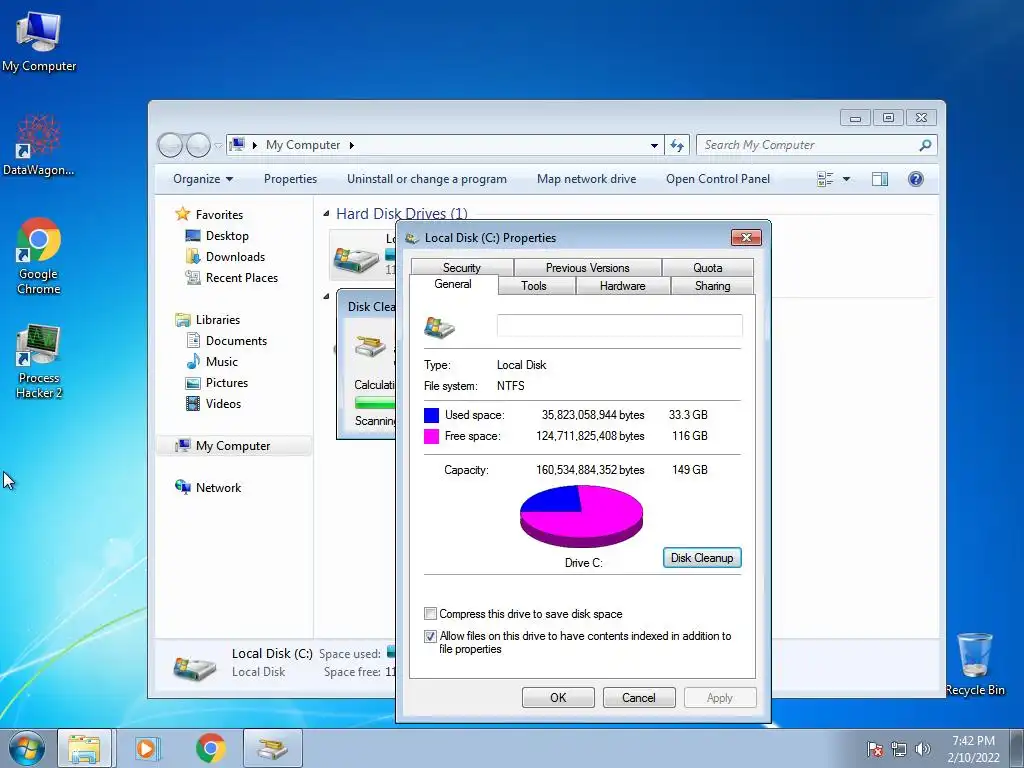
Task: Open the Organize dropdown menu
Action: pyautogui.click(x=202, y=179)
